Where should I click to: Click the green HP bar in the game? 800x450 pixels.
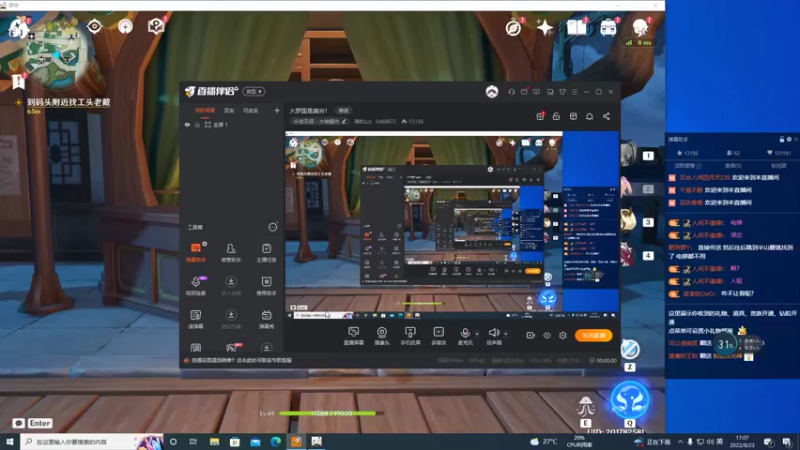pyautogui.click(x=331, y=413)
